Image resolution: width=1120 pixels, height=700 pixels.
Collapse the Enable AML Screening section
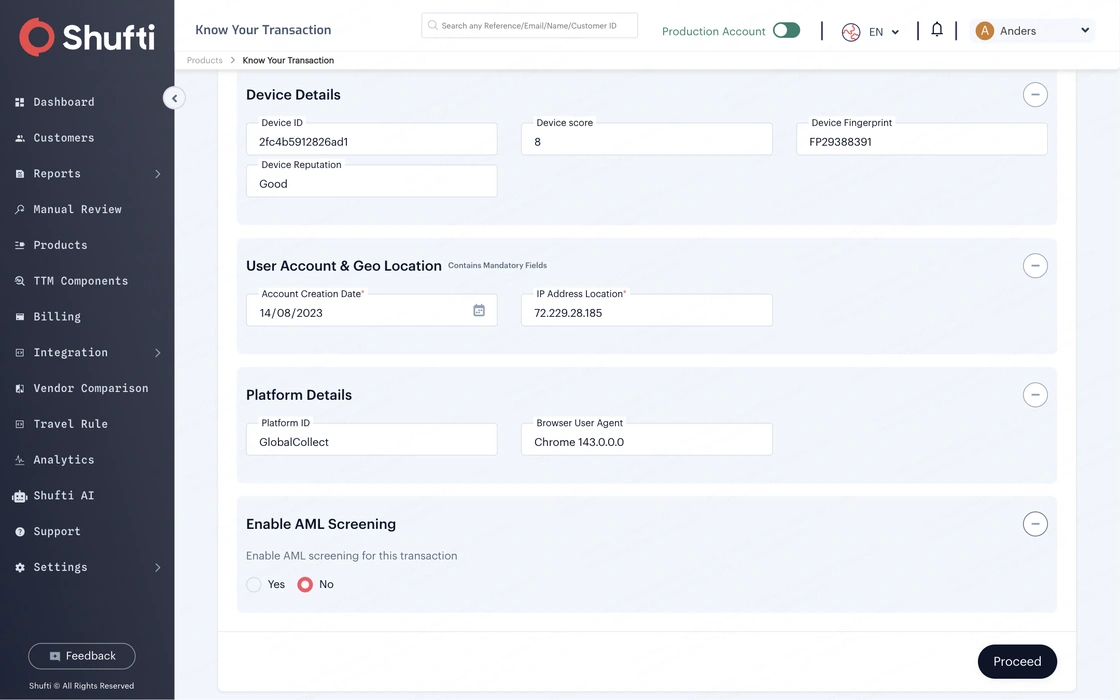point(1034,524)
